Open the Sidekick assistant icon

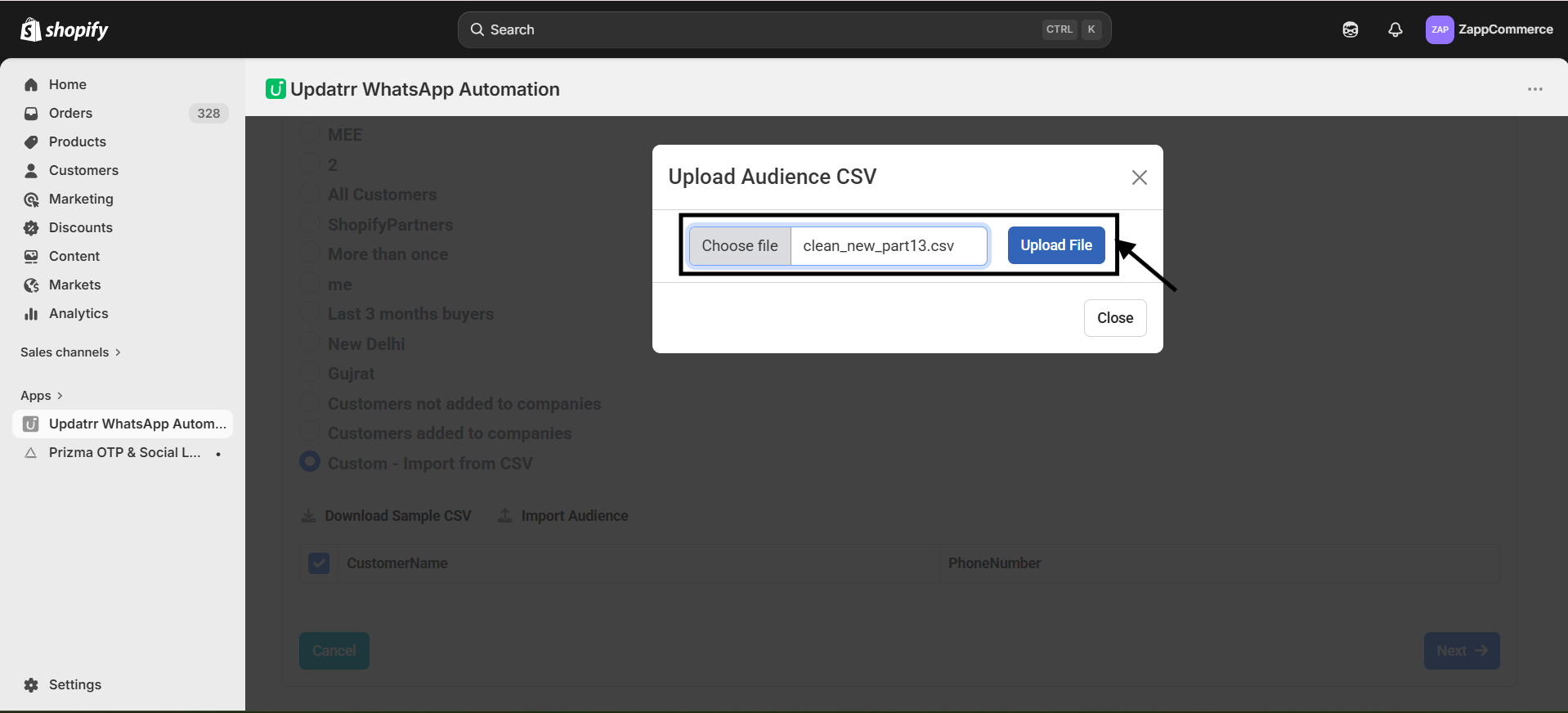(x=1350, y=29)
